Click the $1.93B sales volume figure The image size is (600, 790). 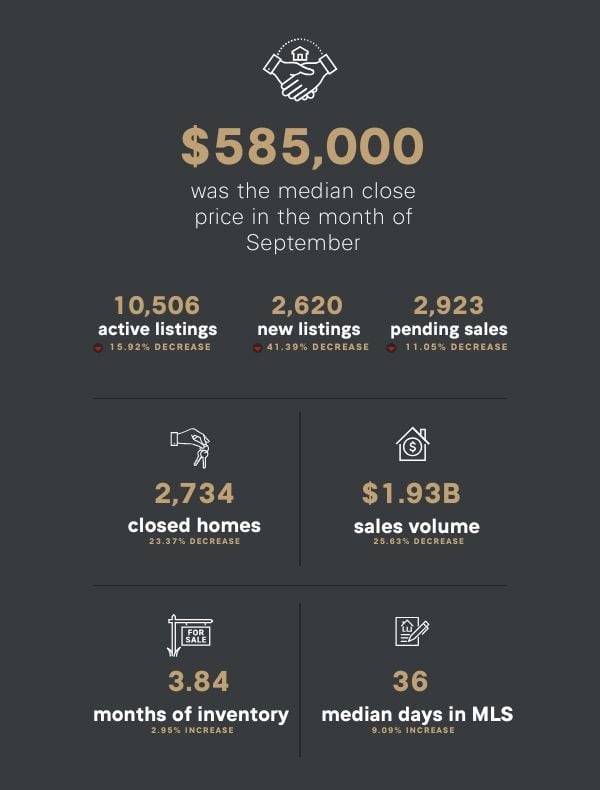(411, 494)
